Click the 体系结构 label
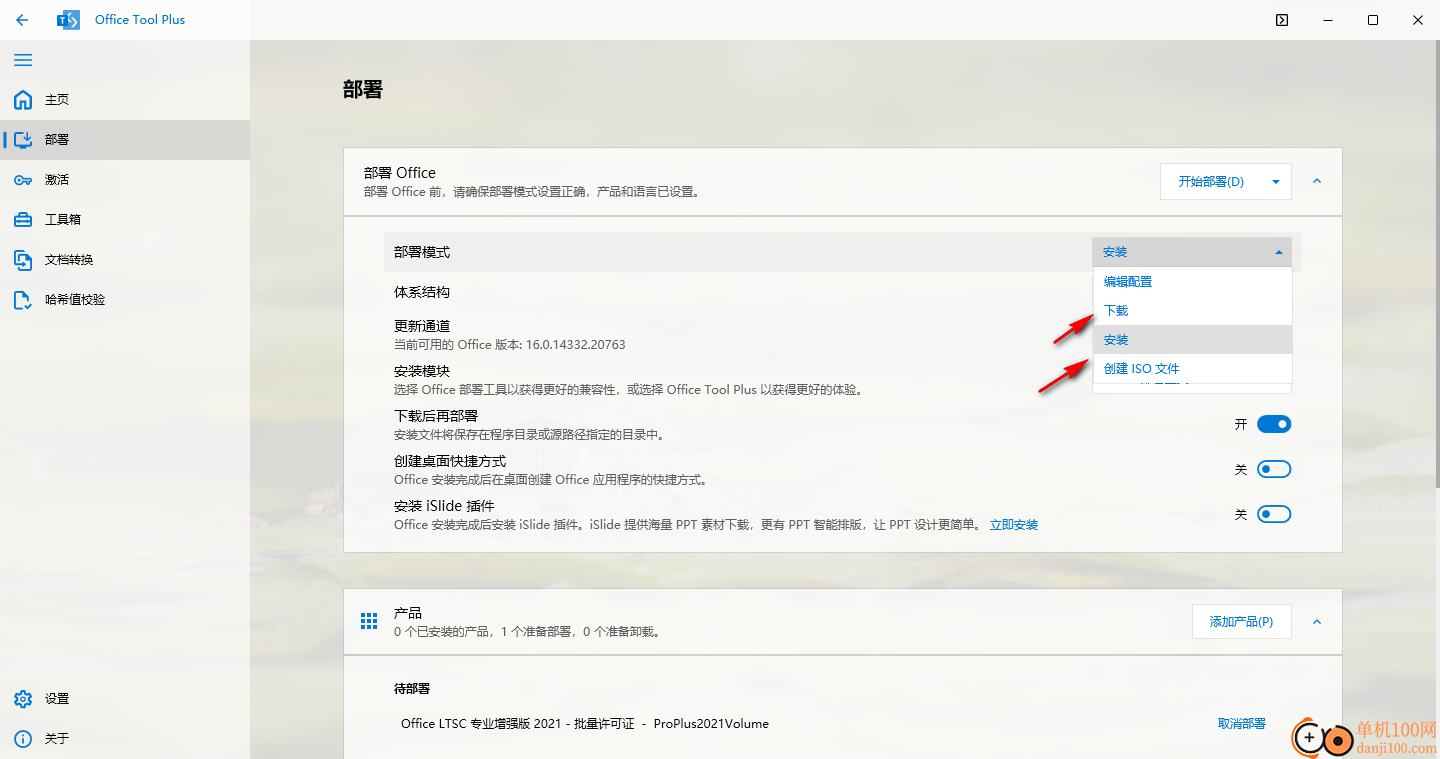The image size is (1440, 759). [x=422, y=292]
